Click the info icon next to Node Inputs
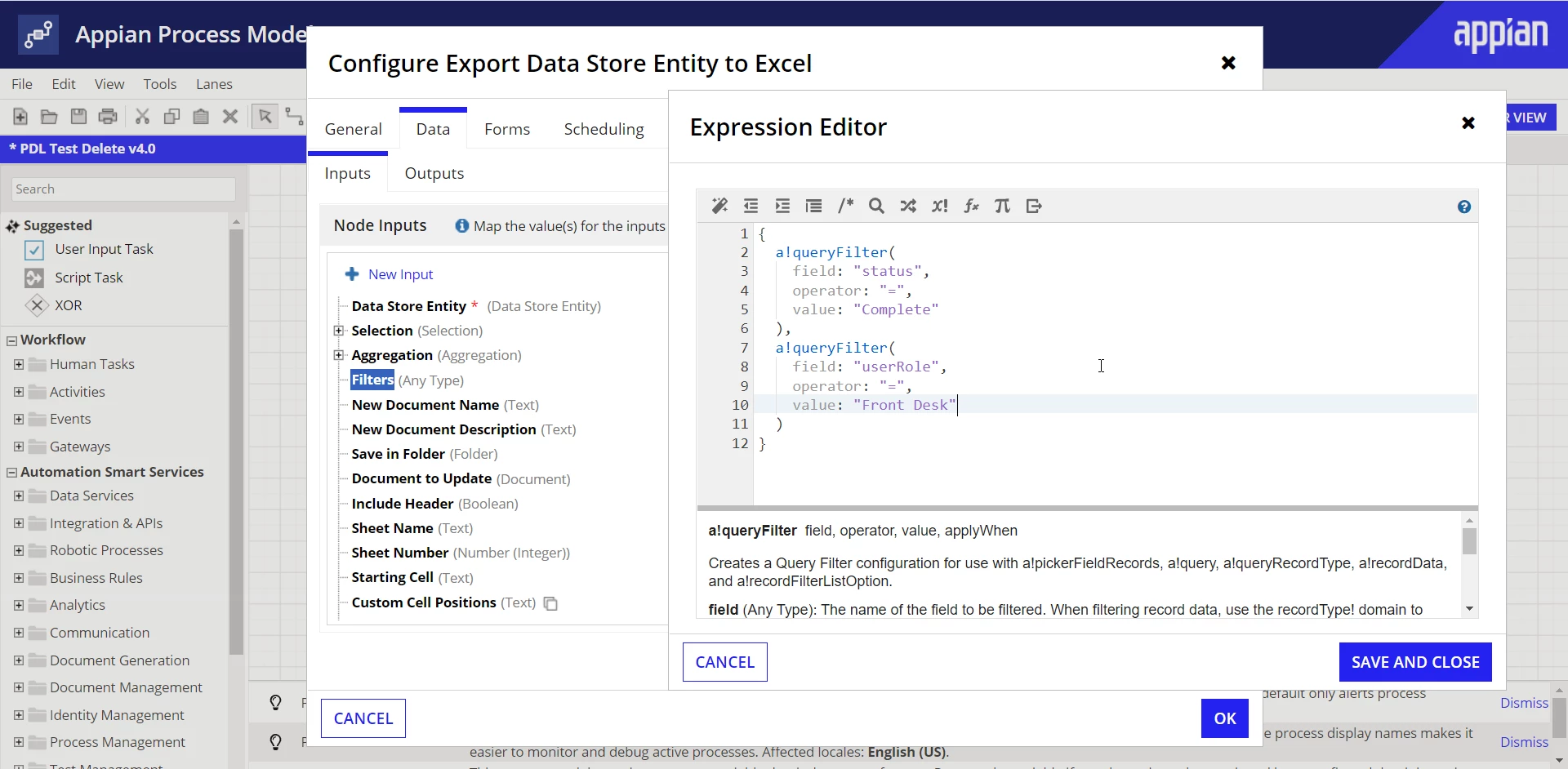 coord(462,225)
